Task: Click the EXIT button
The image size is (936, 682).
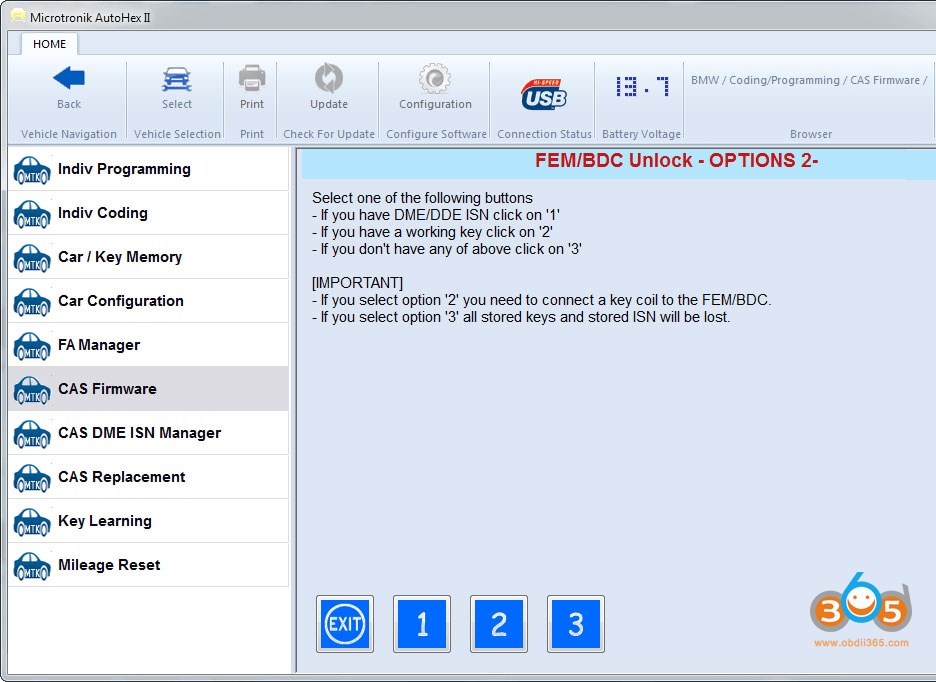Action: pos(345,624)
